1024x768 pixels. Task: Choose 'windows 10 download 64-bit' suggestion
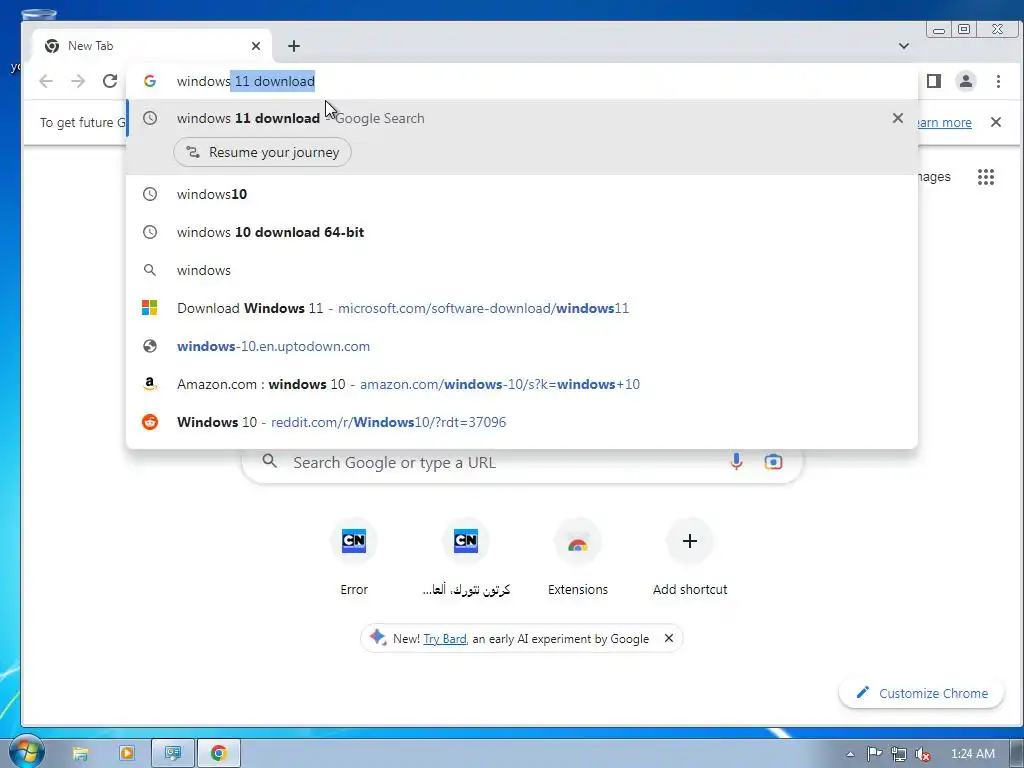(522, 232)
